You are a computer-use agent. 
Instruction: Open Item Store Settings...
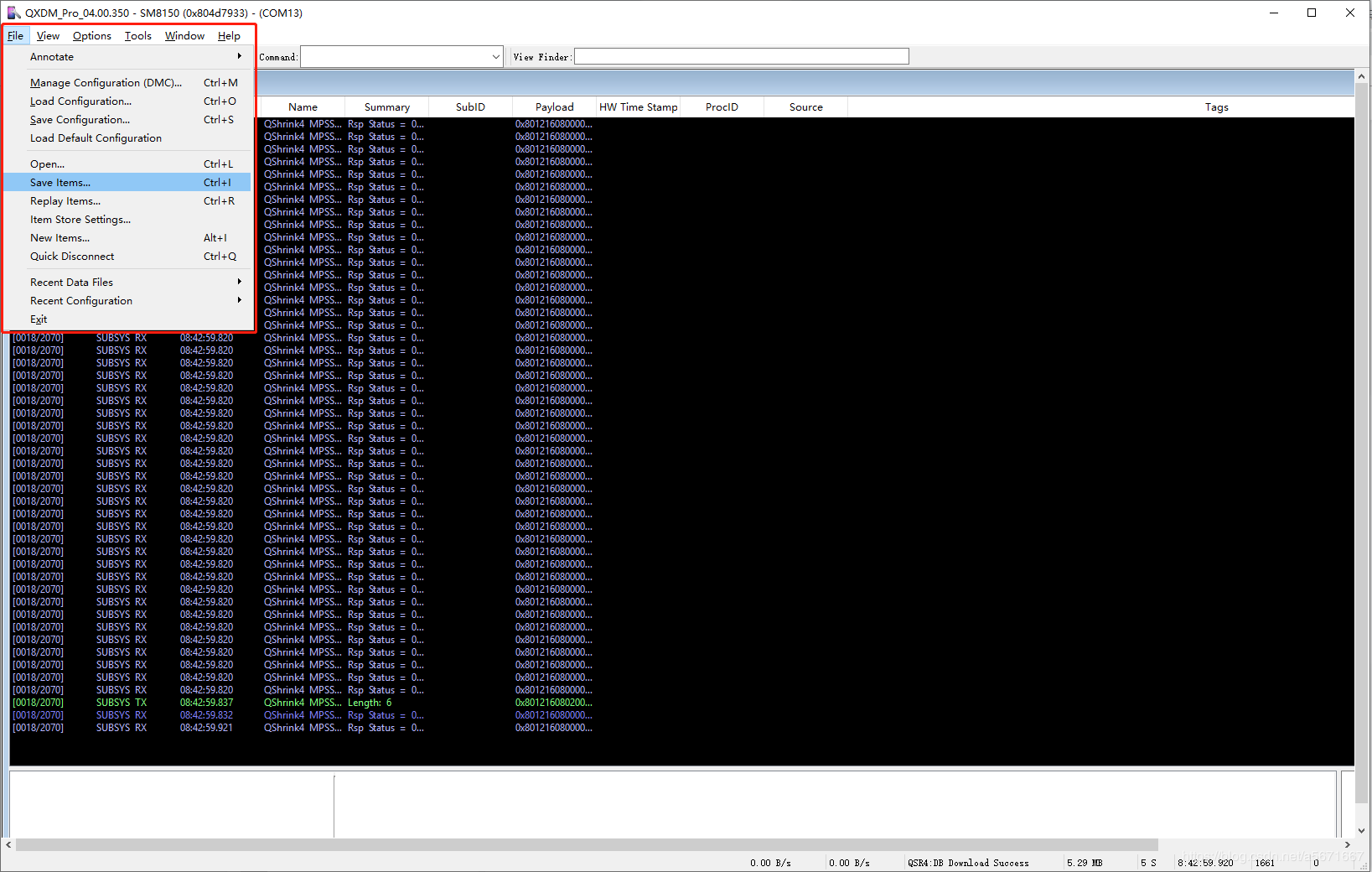click(x=127, y=220)
